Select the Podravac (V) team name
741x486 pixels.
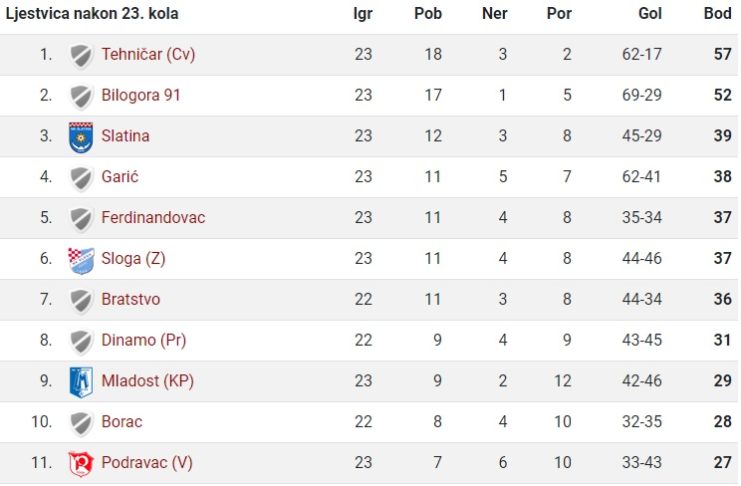tap(147, 462)
